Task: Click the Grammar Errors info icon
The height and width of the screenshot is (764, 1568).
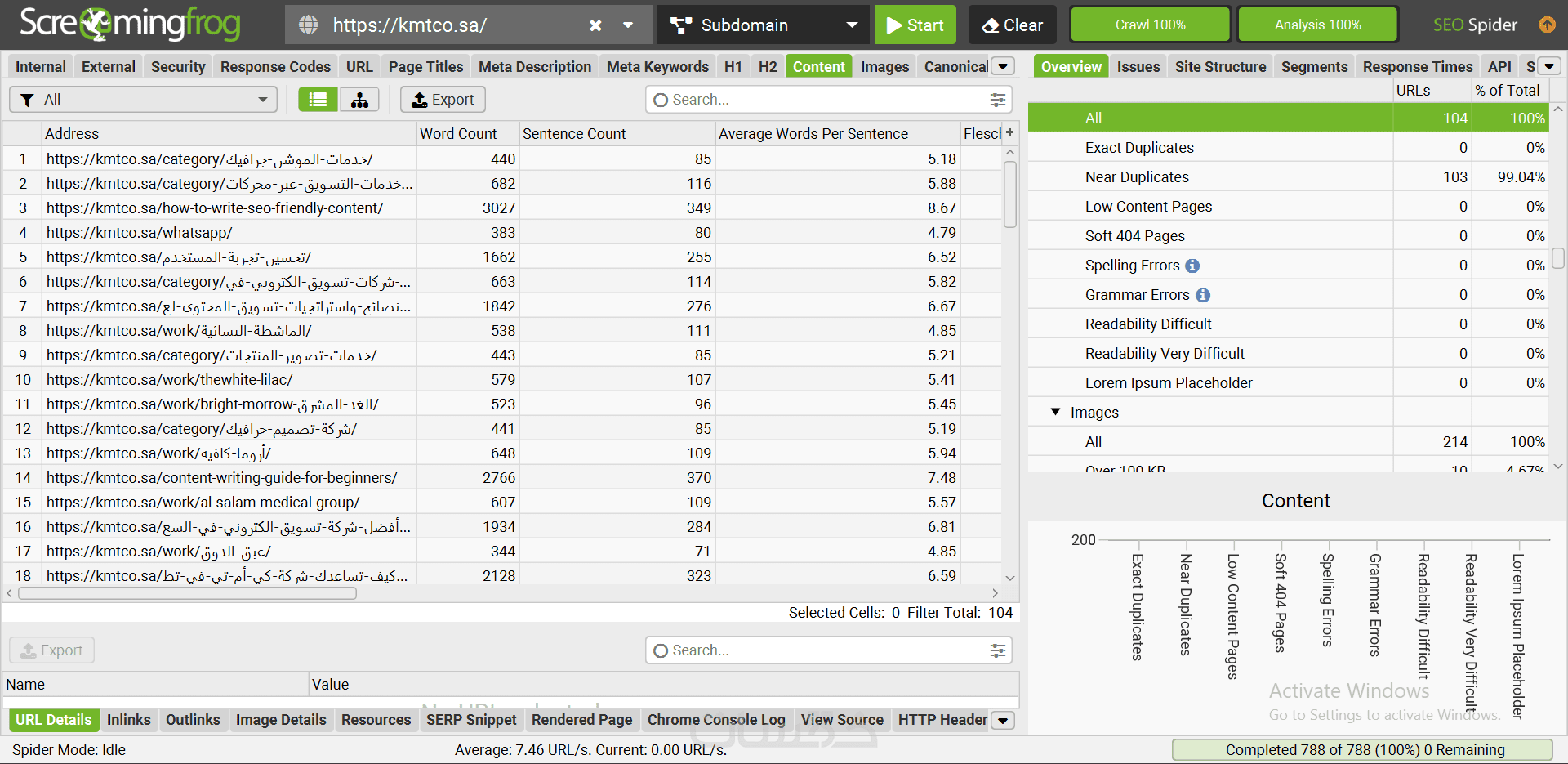Action: [x=1203, y=295]
